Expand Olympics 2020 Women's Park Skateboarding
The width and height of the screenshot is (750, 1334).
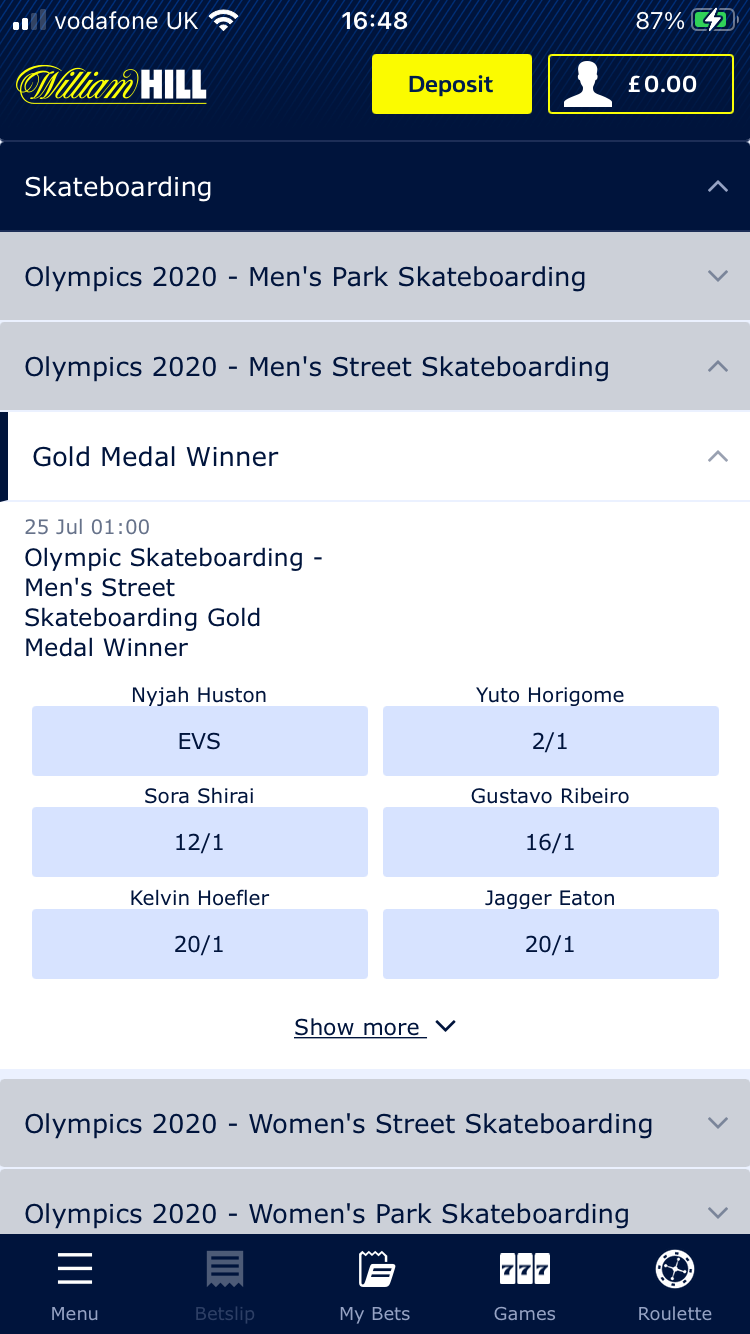(x=717, y=1213)
